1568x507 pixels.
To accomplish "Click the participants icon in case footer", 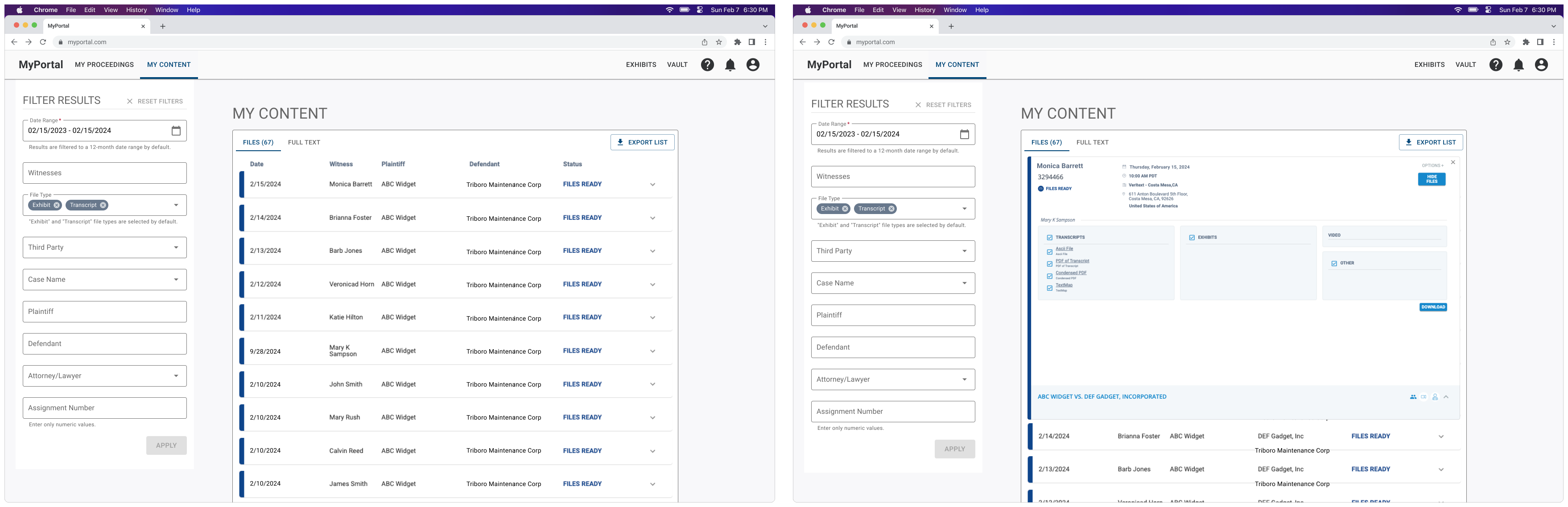I will point(1413,397).
